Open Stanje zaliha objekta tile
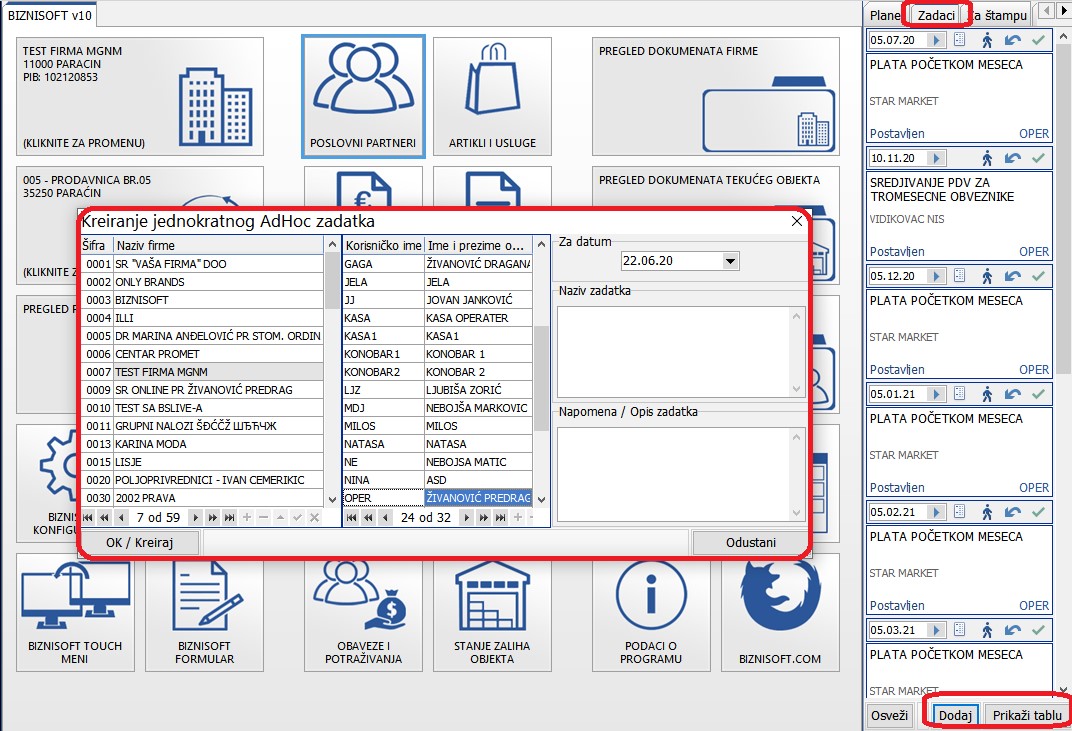 492,612
